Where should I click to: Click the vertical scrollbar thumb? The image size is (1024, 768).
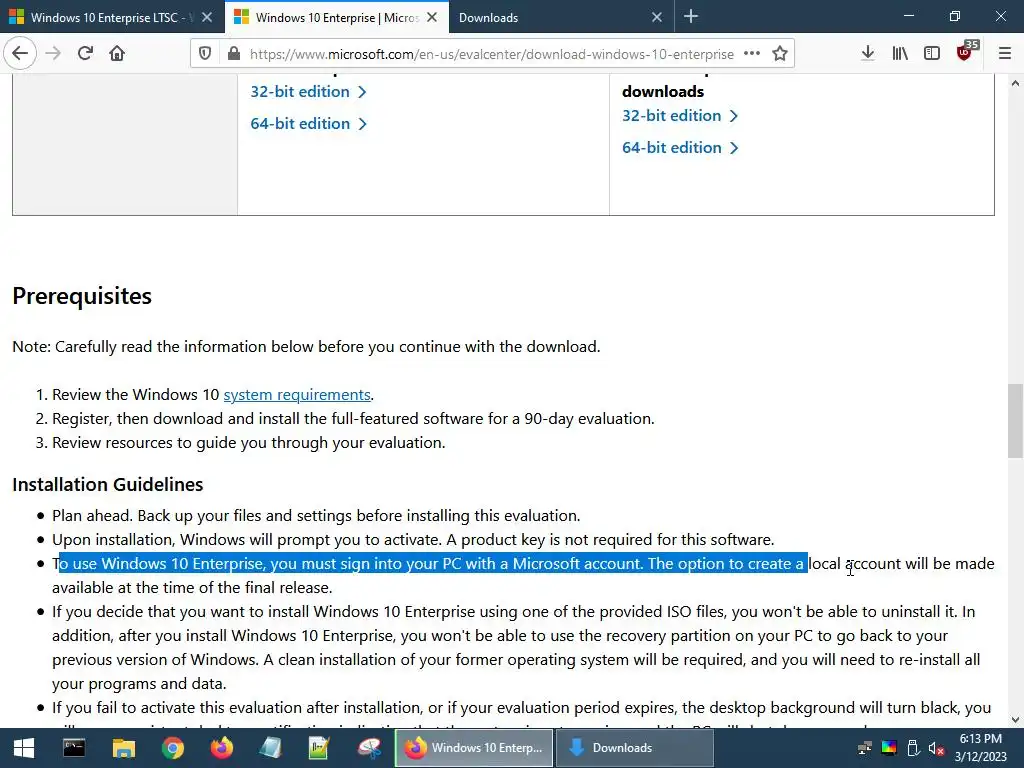point(1015,421)
